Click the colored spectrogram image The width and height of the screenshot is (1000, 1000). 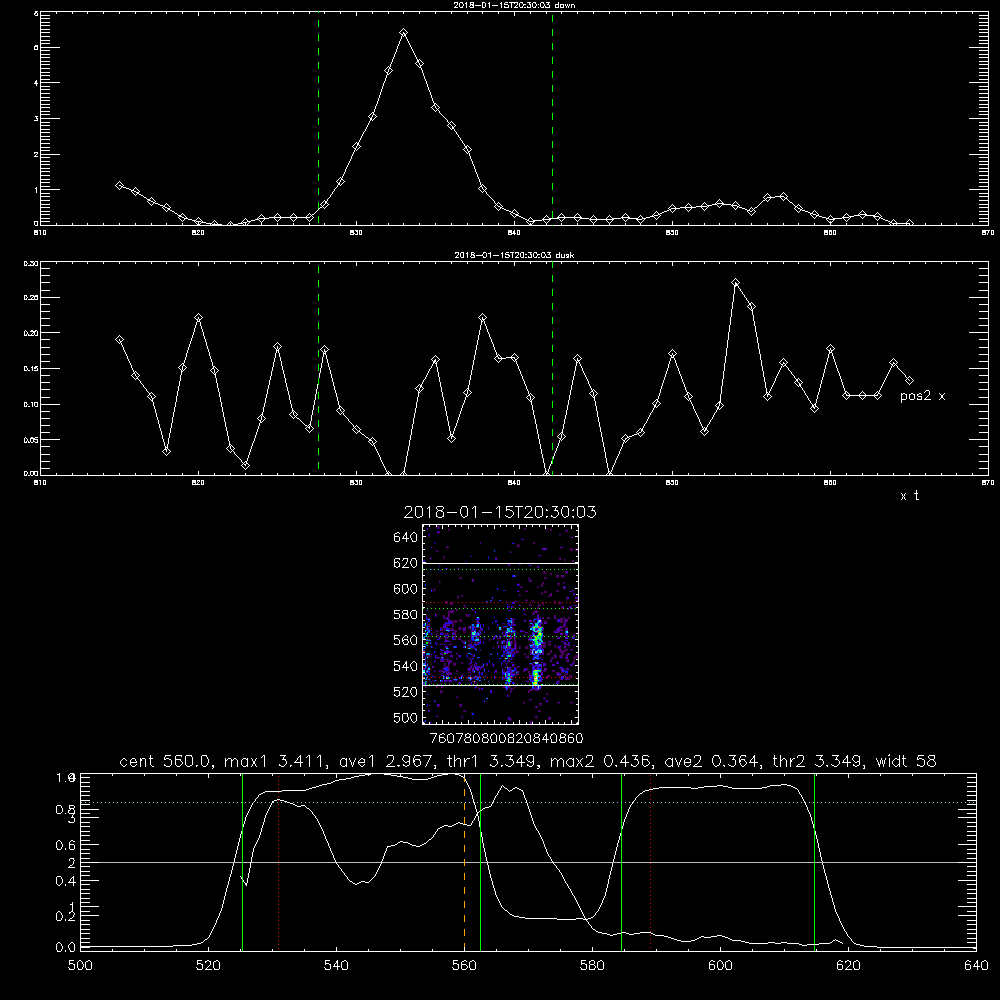coord(501,624)
